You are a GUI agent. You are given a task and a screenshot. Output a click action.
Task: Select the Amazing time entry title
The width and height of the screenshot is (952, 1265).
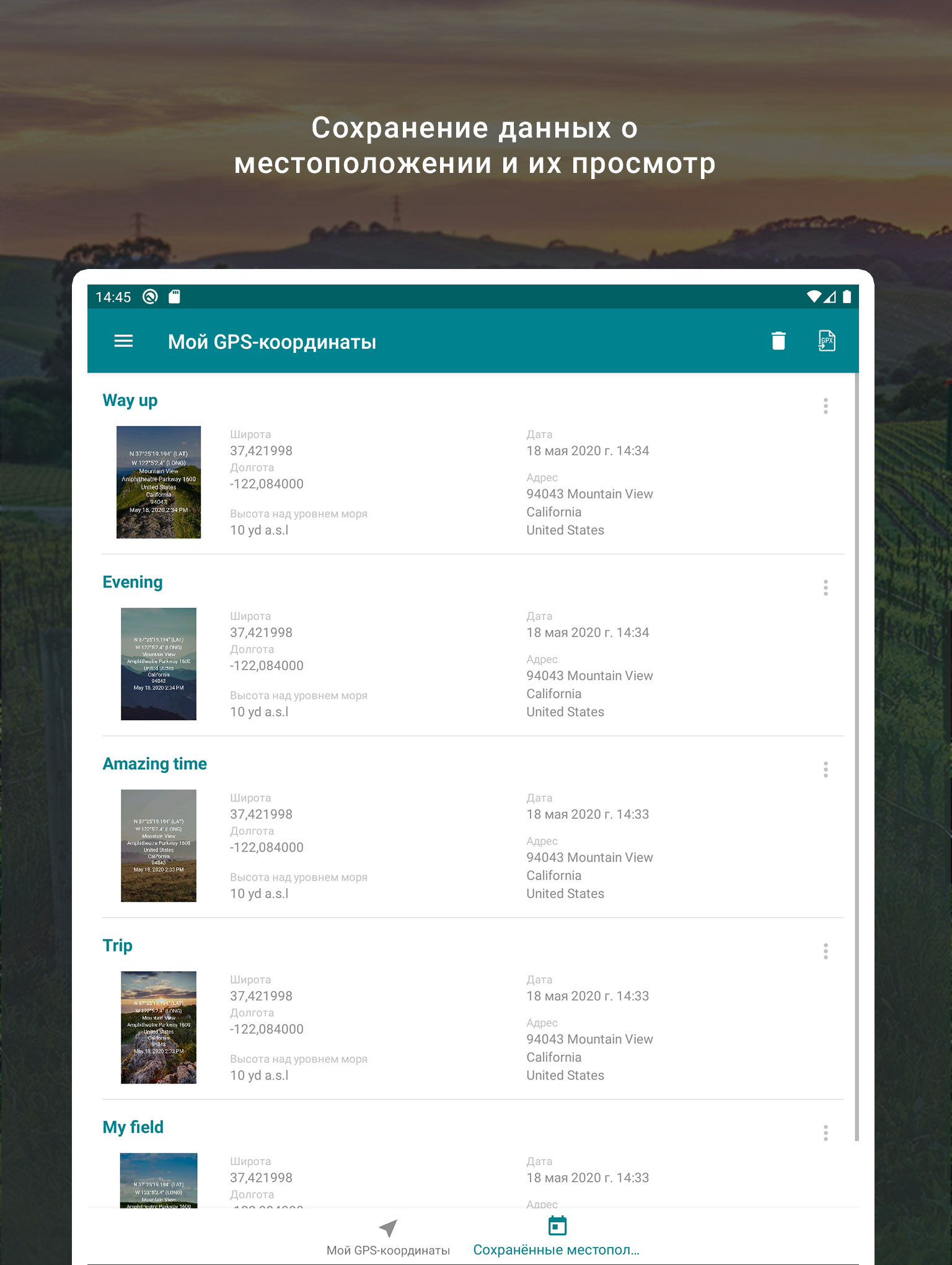[x=155, y=764]
